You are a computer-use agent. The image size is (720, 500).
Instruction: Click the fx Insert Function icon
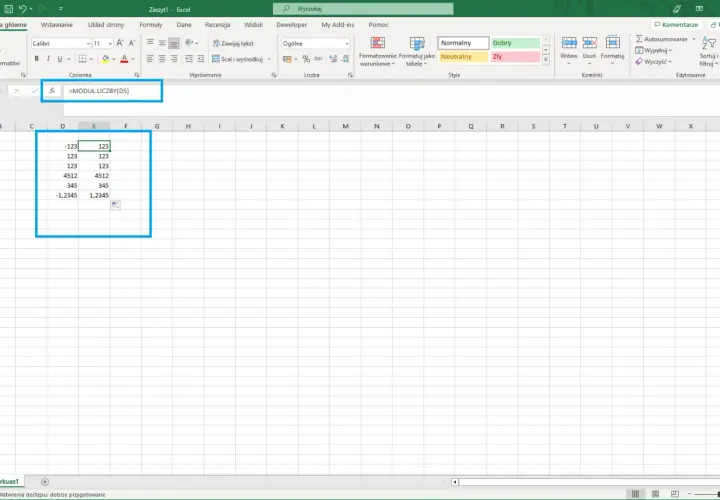(52, 91)
